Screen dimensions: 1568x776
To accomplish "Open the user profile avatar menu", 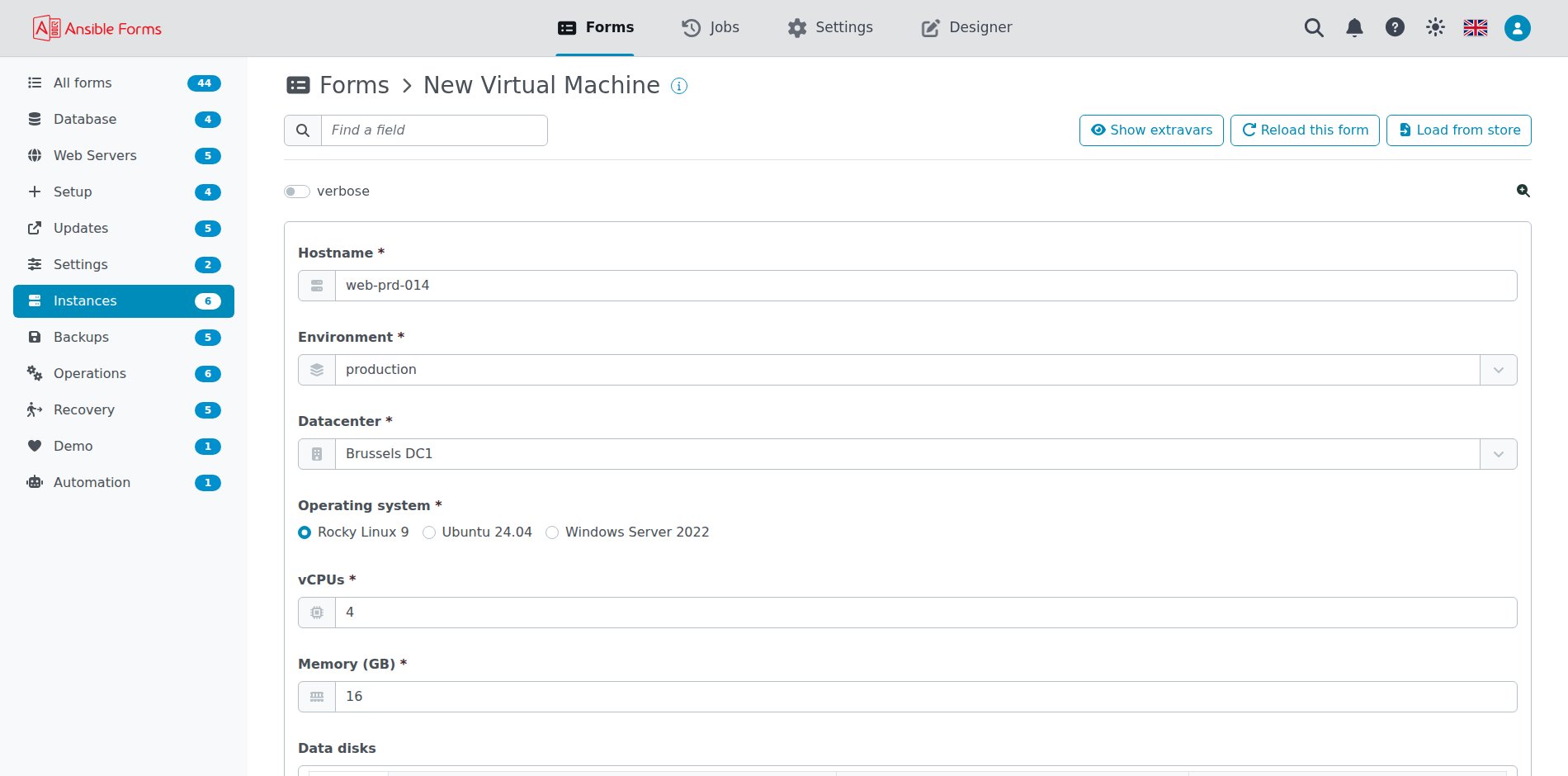I will point(1517,28).
